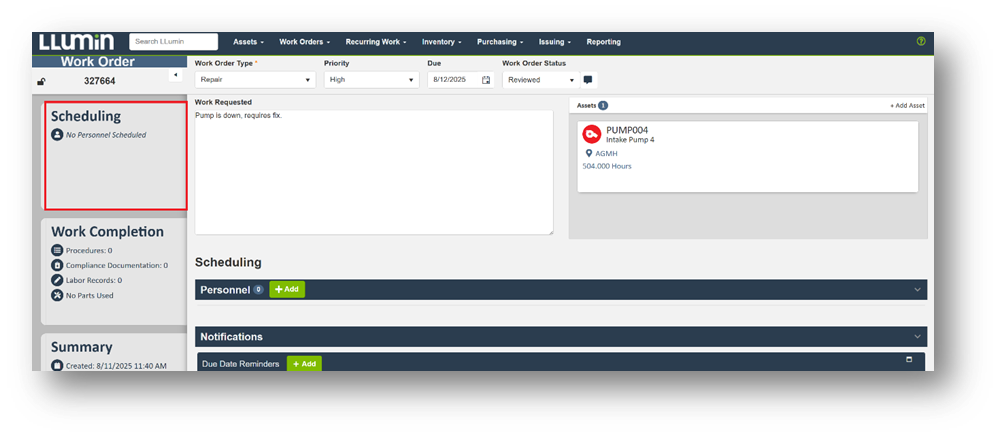Open the Work Order Type dropdown

click(254, 80)
